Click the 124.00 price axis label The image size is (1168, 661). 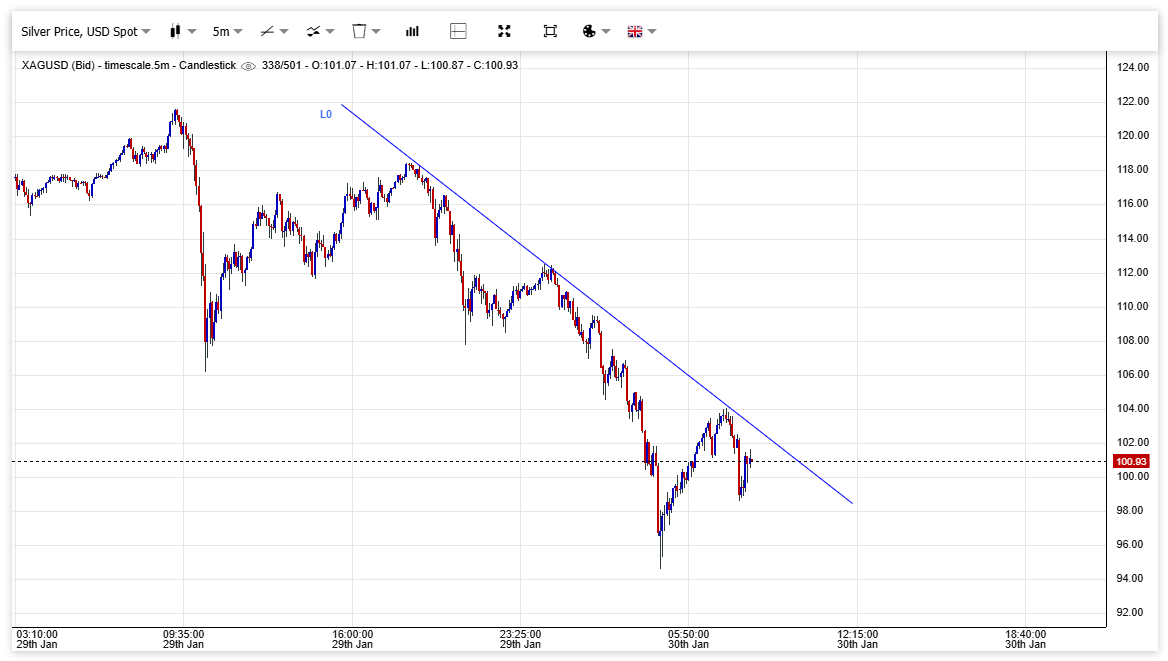1132,67
